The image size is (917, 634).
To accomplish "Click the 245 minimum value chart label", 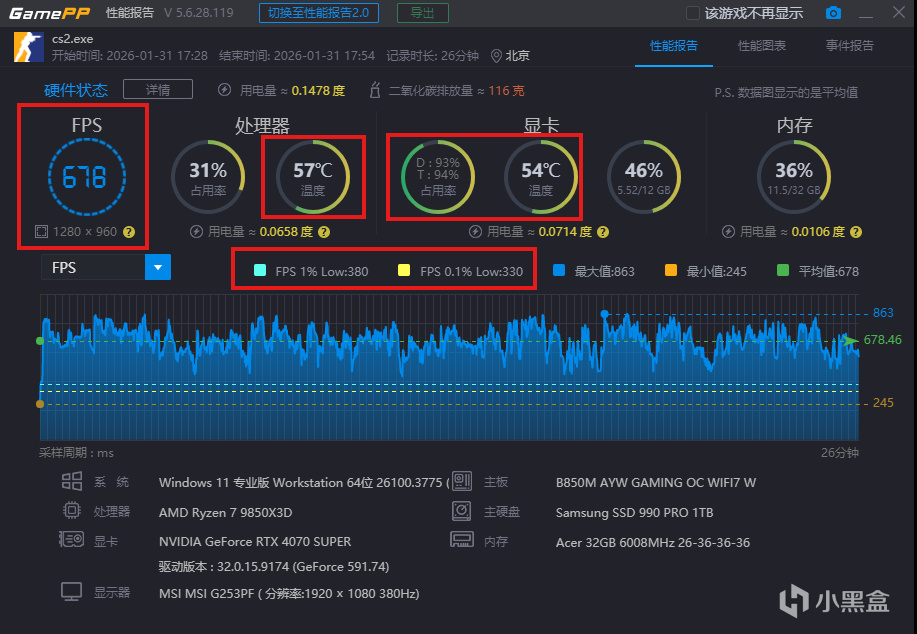I will coord(883,403).
